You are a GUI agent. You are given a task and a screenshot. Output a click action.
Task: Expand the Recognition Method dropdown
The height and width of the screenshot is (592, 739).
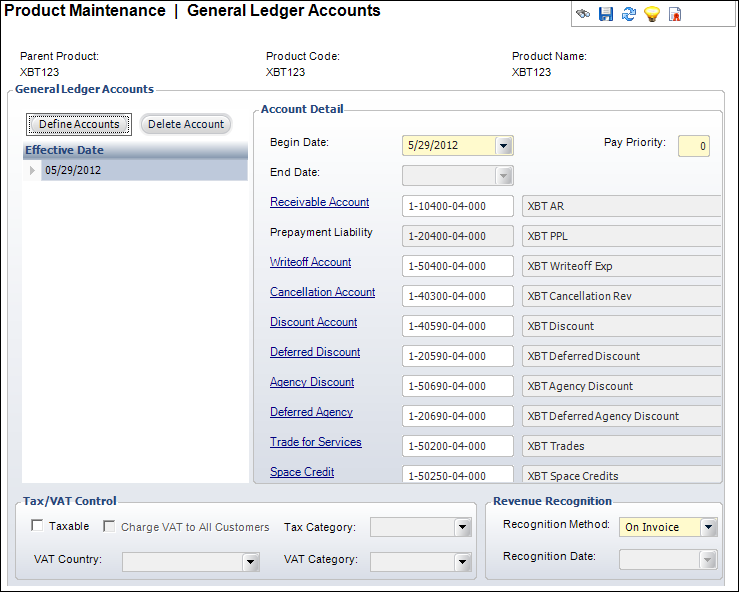click(x=709, y=527)
